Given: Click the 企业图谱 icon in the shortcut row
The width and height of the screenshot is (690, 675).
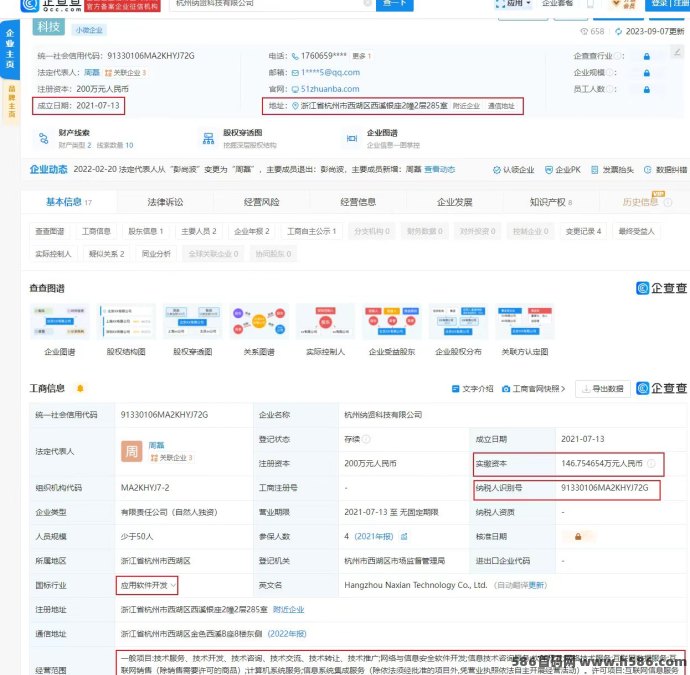Looking at the screenshot, I should pos(352,139).
